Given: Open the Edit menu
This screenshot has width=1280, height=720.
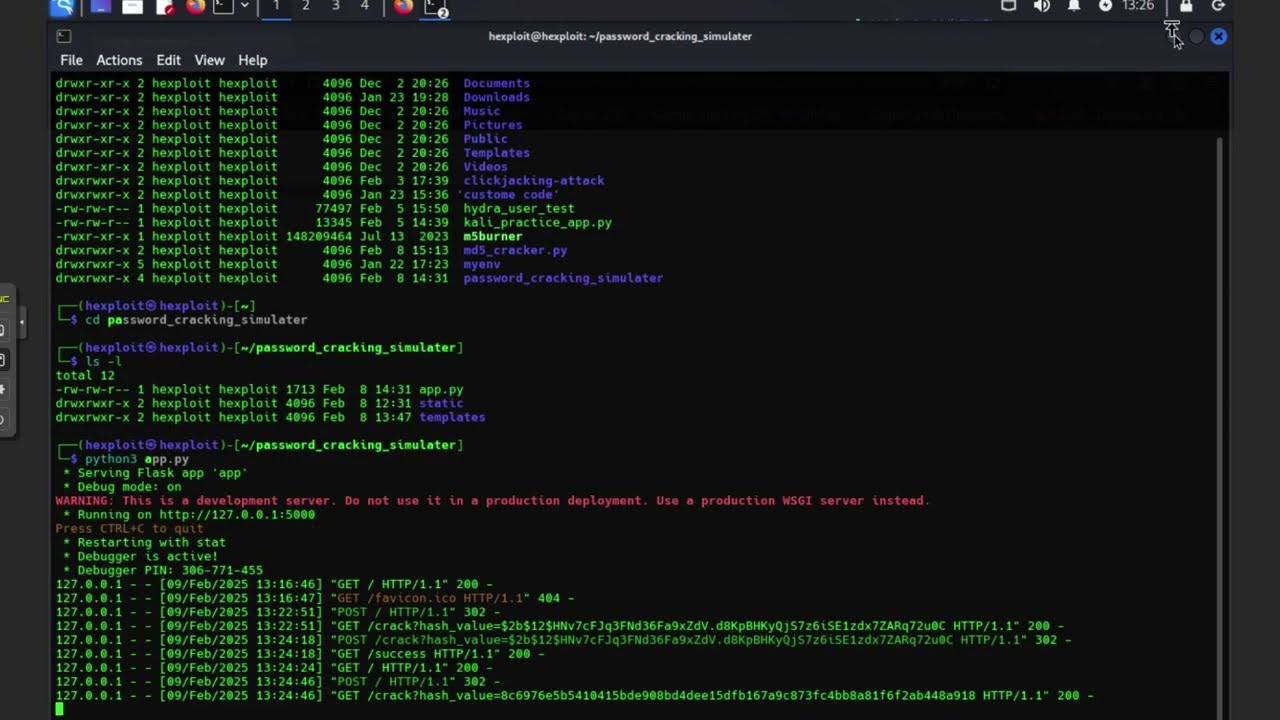Looking at the screenshot, I should coord(168,60).
